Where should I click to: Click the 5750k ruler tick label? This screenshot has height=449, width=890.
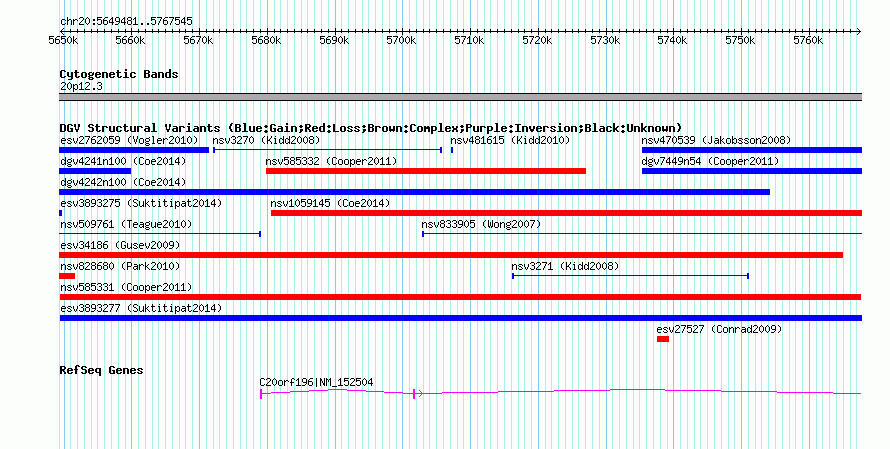741,41
